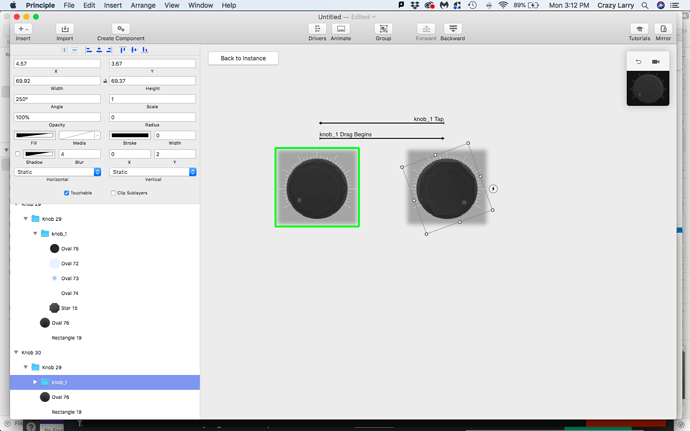Click the Group toolbar icon
The image size is (690, 431).
tap(383, 29)
